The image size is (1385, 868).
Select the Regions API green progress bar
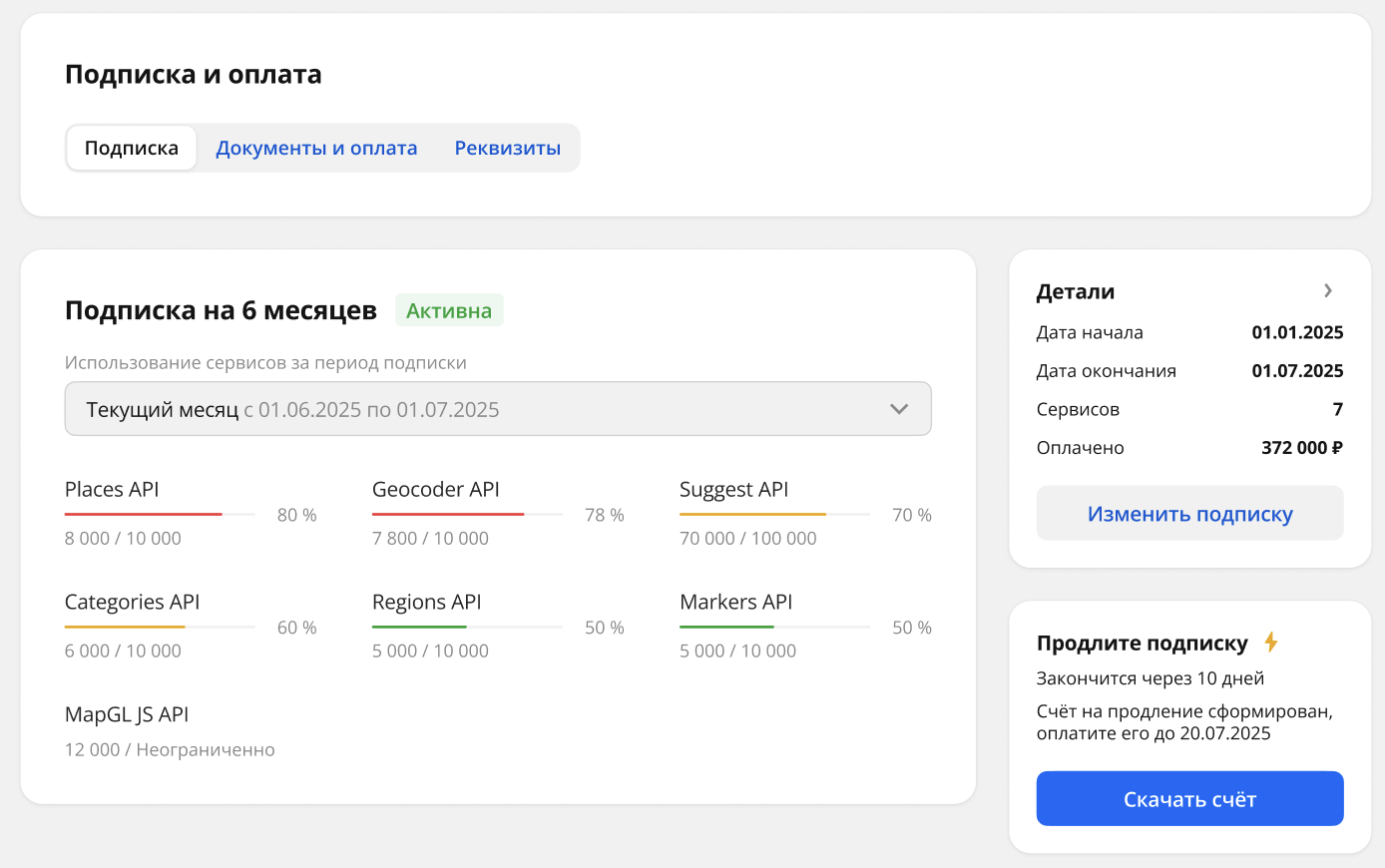pos(466,627)
